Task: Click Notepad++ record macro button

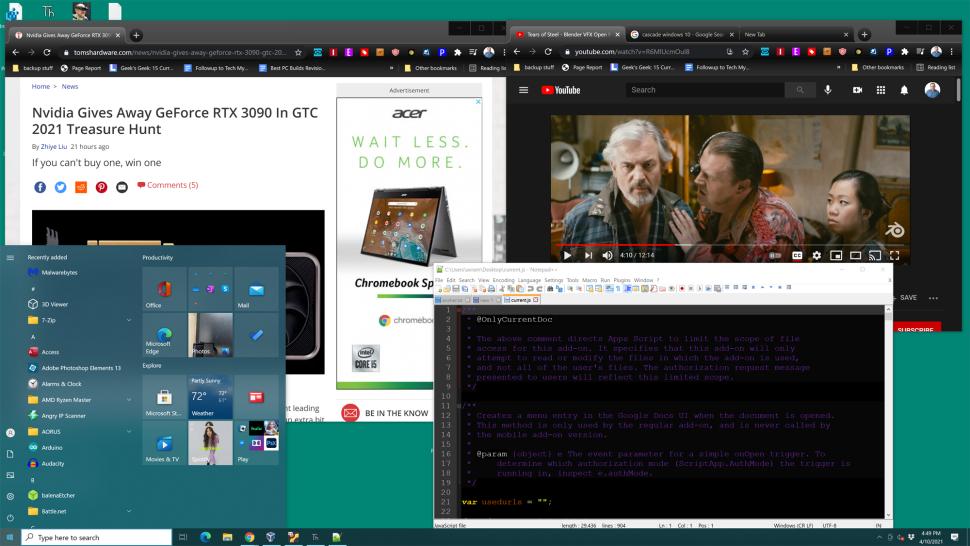Action: click(682, 288)
